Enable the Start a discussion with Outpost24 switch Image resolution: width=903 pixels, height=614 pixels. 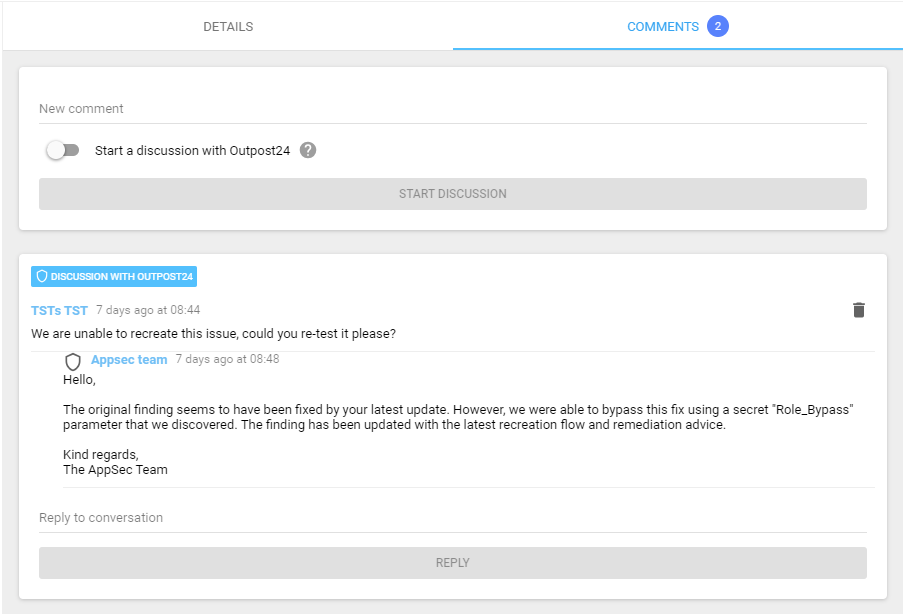(63, 150)
